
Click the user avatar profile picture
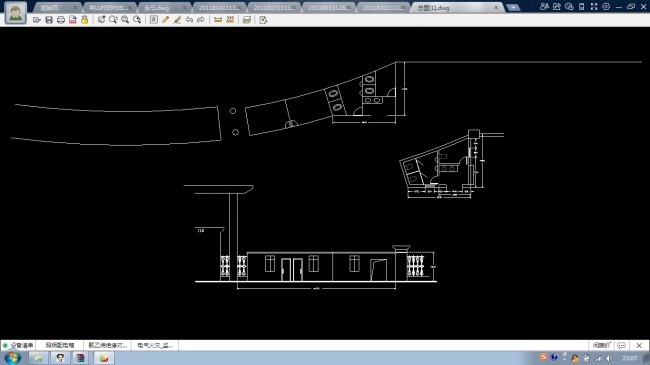coord(16,12)
